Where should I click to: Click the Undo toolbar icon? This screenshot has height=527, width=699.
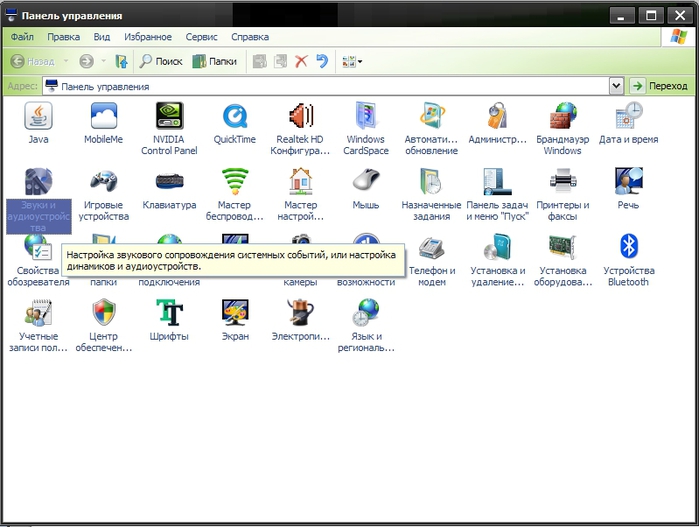pos(322,61)
